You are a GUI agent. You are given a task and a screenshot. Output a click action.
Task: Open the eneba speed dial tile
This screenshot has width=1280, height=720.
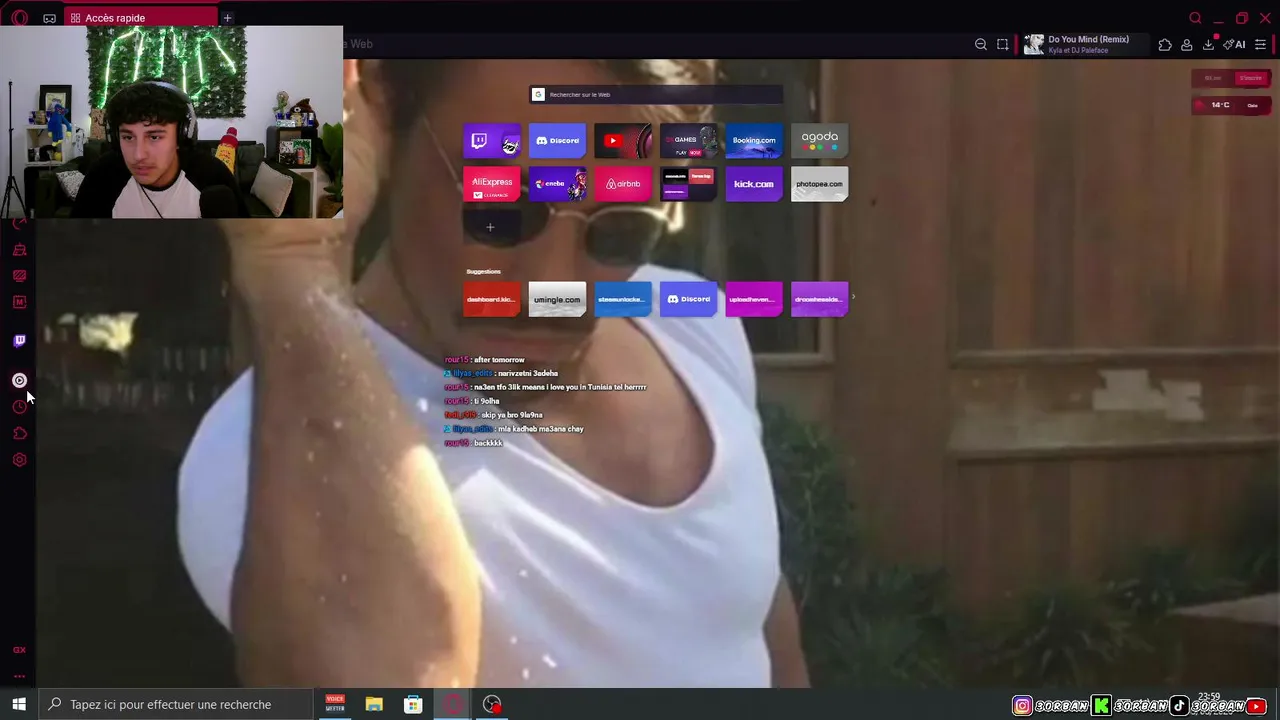557,184
